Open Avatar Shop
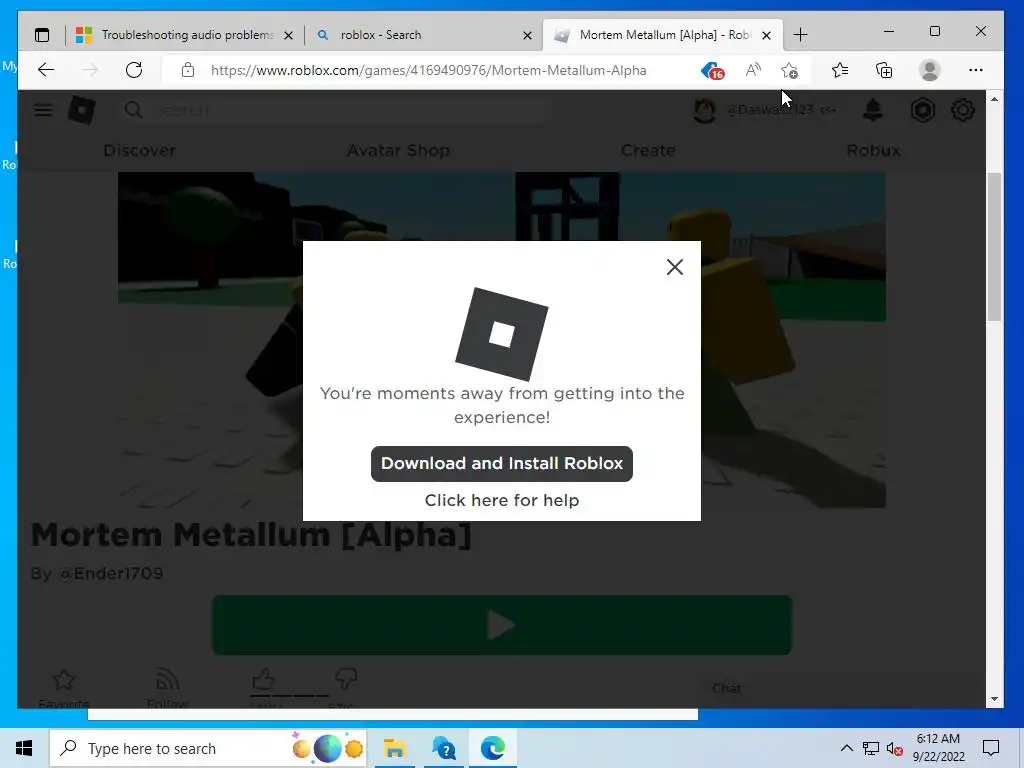This screenshot has width=1024, height=768. [x=398, y=150]
